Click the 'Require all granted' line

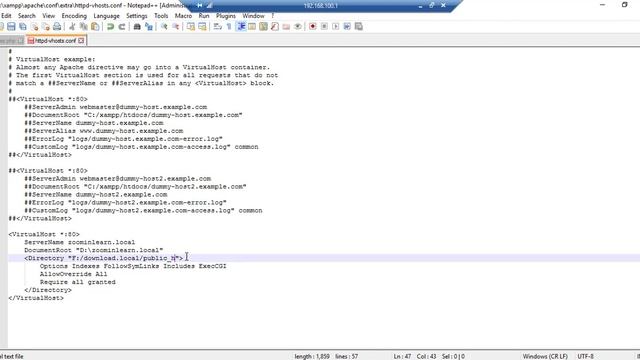point(78,282)
